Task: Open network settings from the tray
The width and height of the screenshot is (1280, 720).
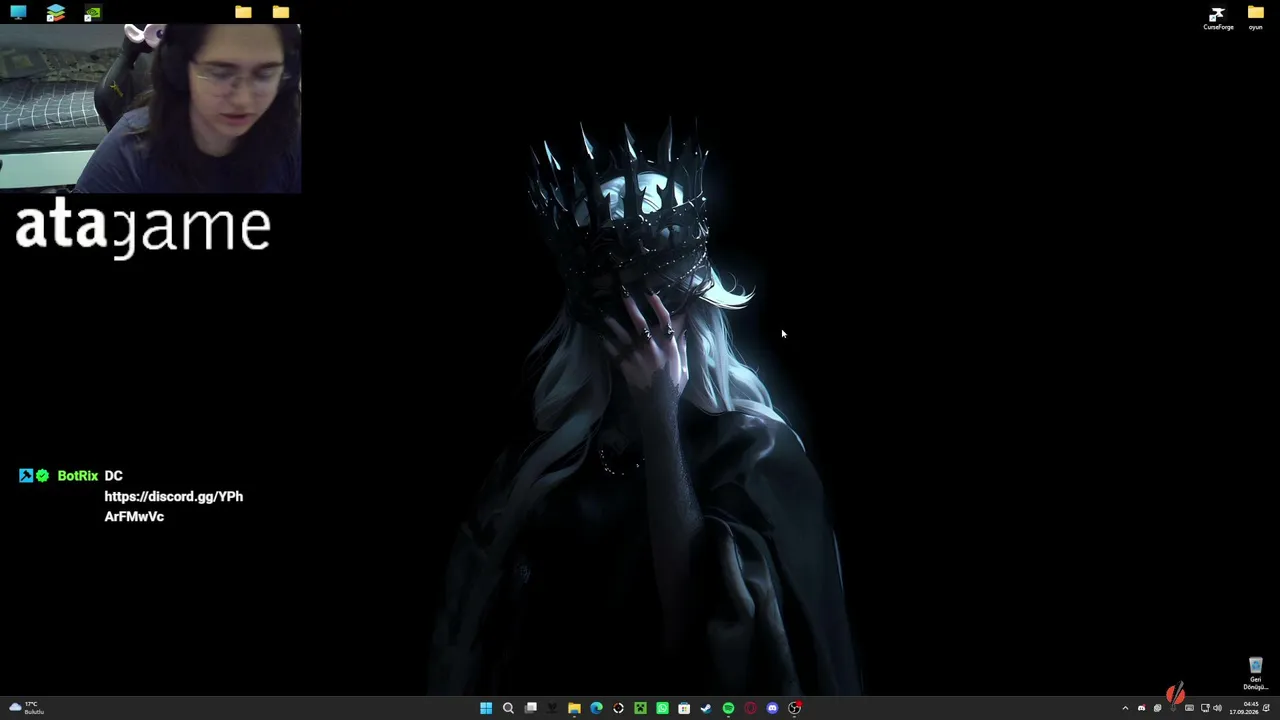Action: coord(1205,708)
